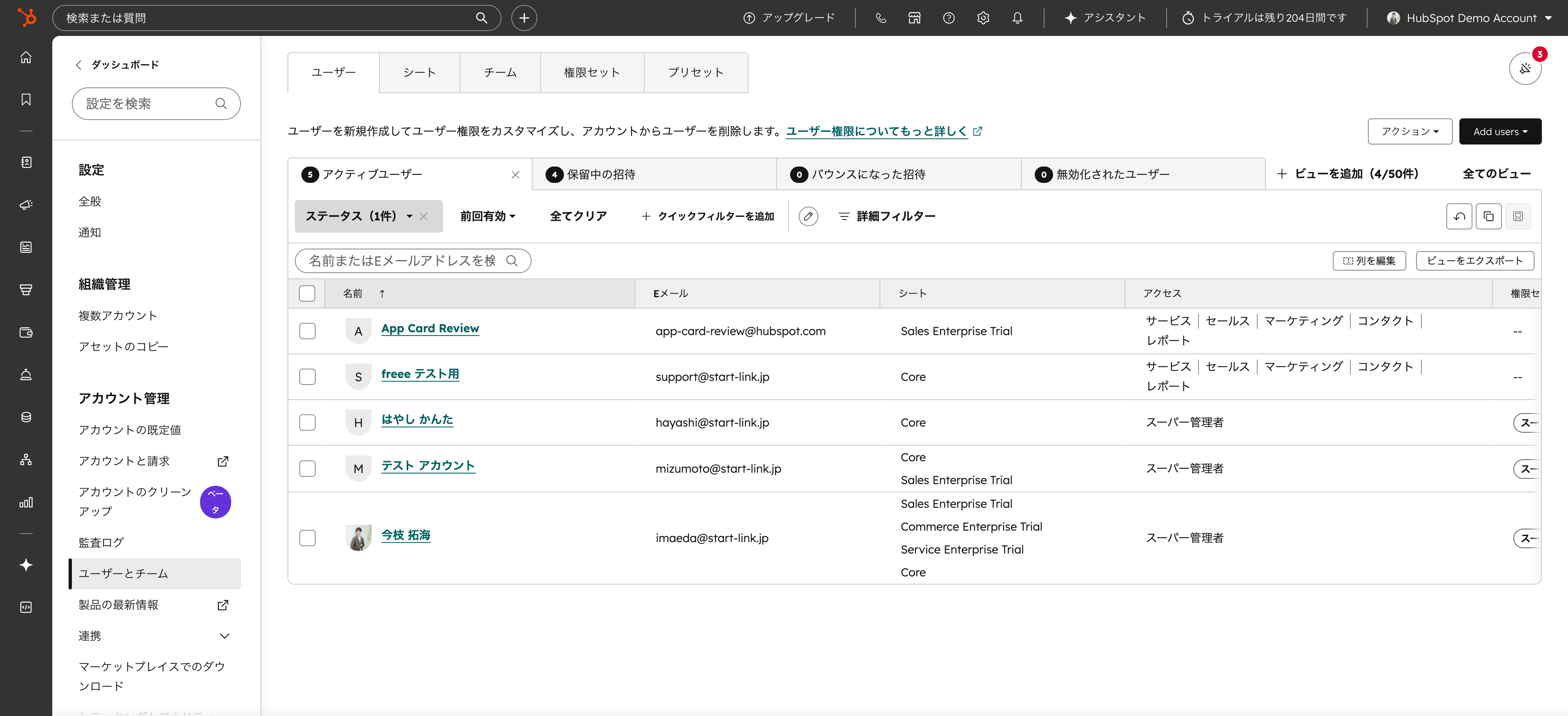Click the HubSpot sprocket logo
1568x716 pixels.
point(26,17)
